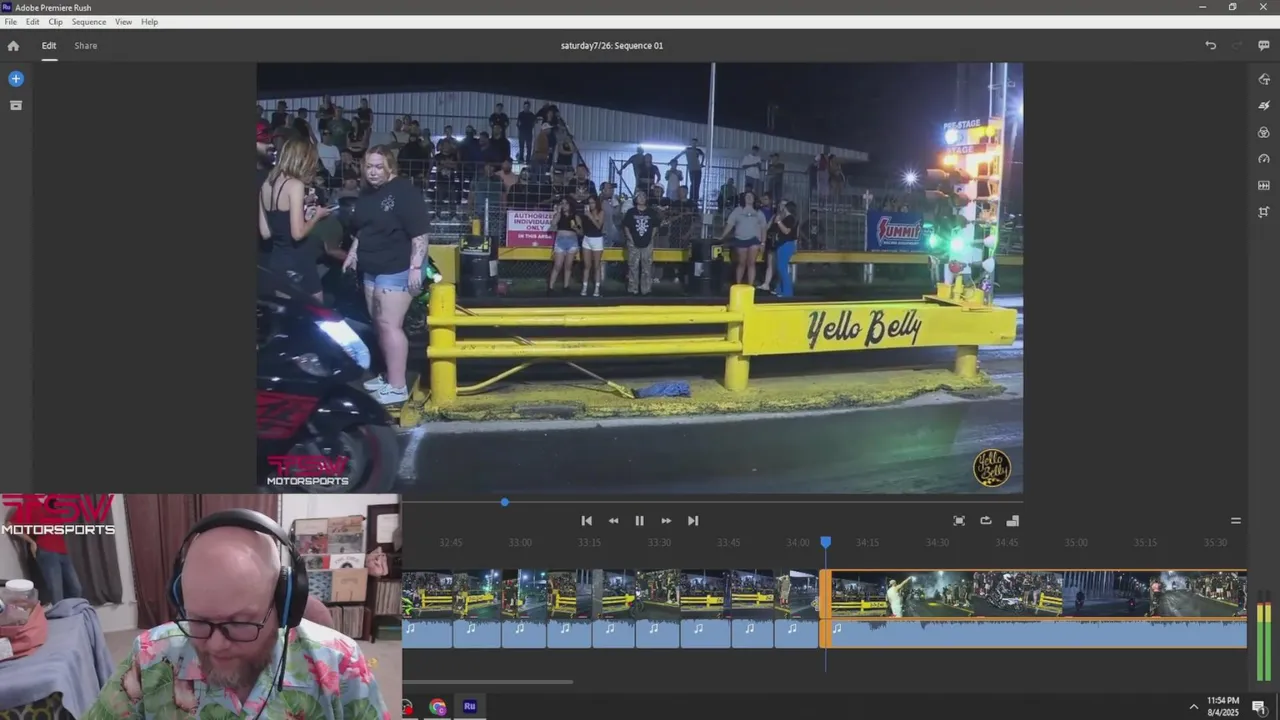Click the preview scrubber blue handle
Viewport: 1280px width, 720px height.
tap(505, 502)
